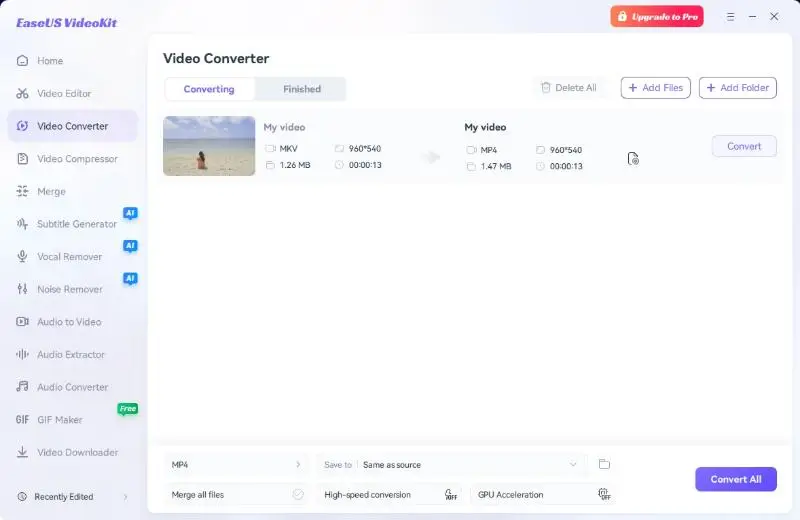Open GIF Maker icon

tap(22, 419)
